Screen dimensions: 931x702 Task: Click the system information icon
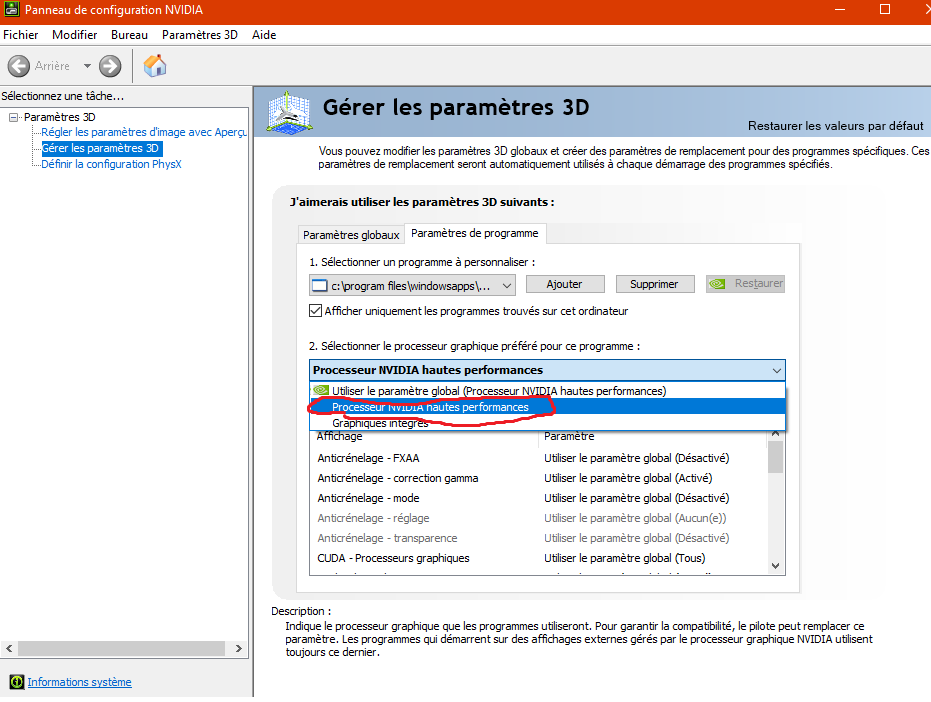click(17, 682)
